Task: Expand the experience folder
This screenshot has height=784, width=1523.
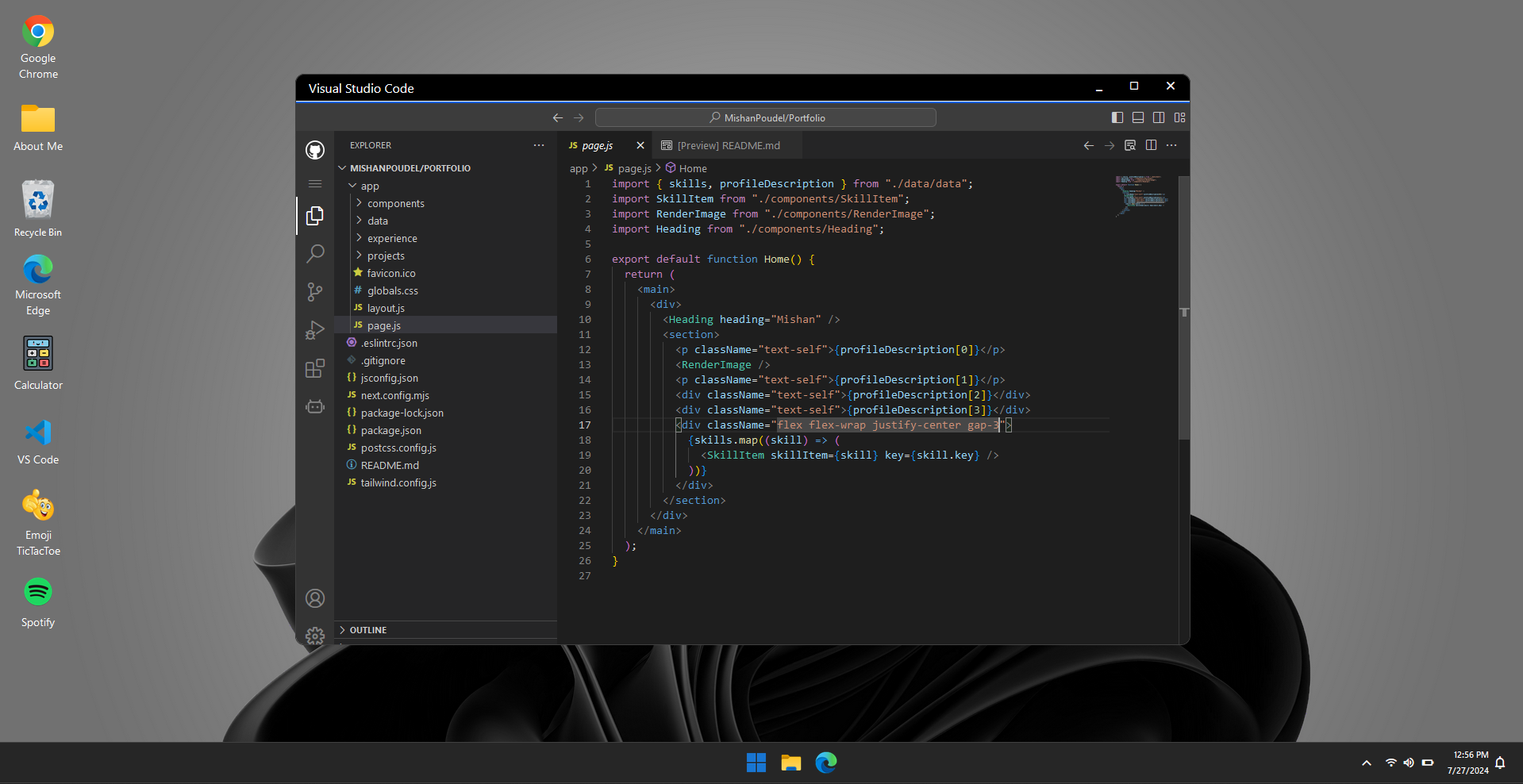Action: 446,238
